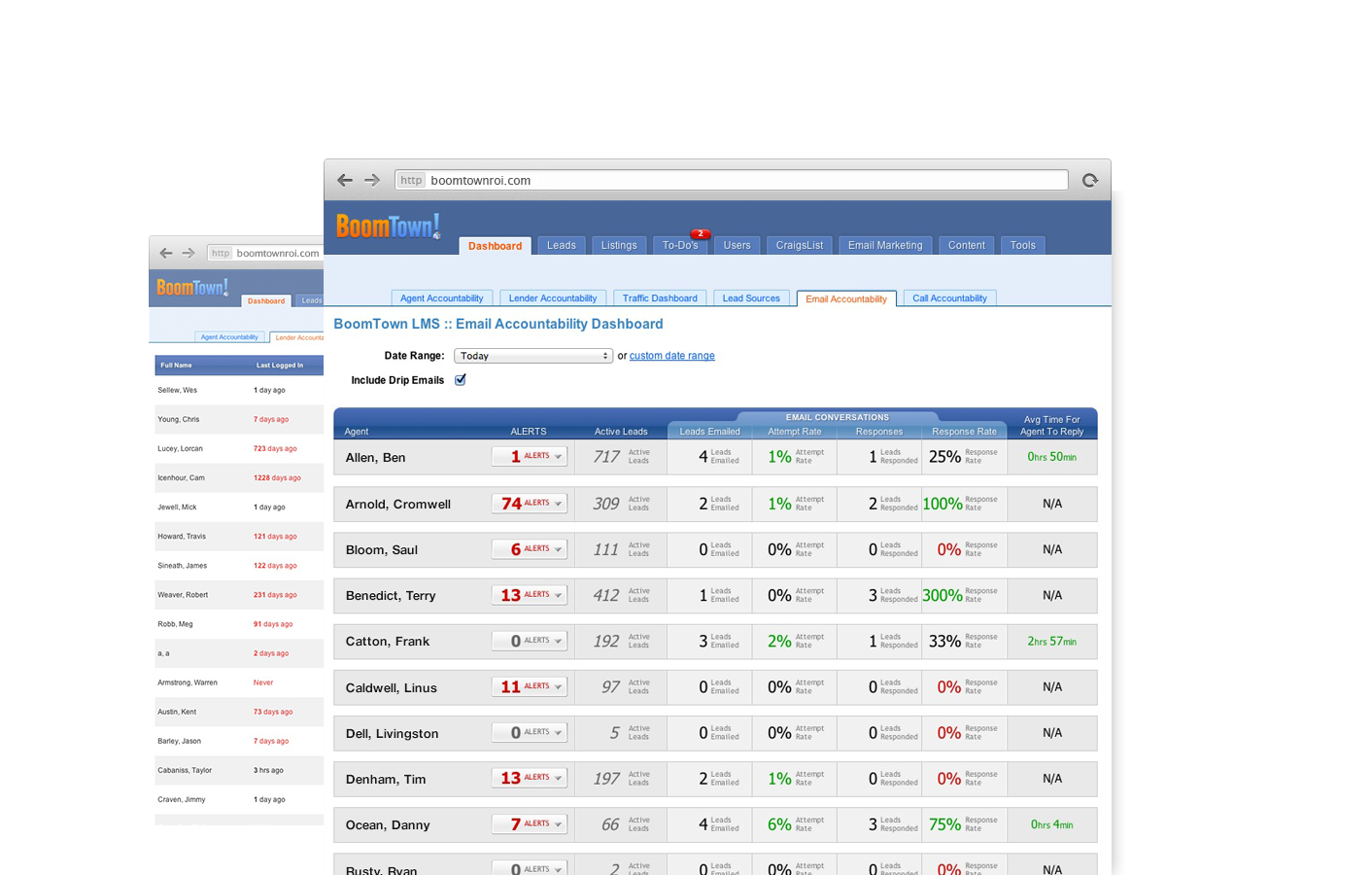Click back arrow in the background browser window
Image resolution: width=1372 pixels, height=875 pixels.
point(165,253)
